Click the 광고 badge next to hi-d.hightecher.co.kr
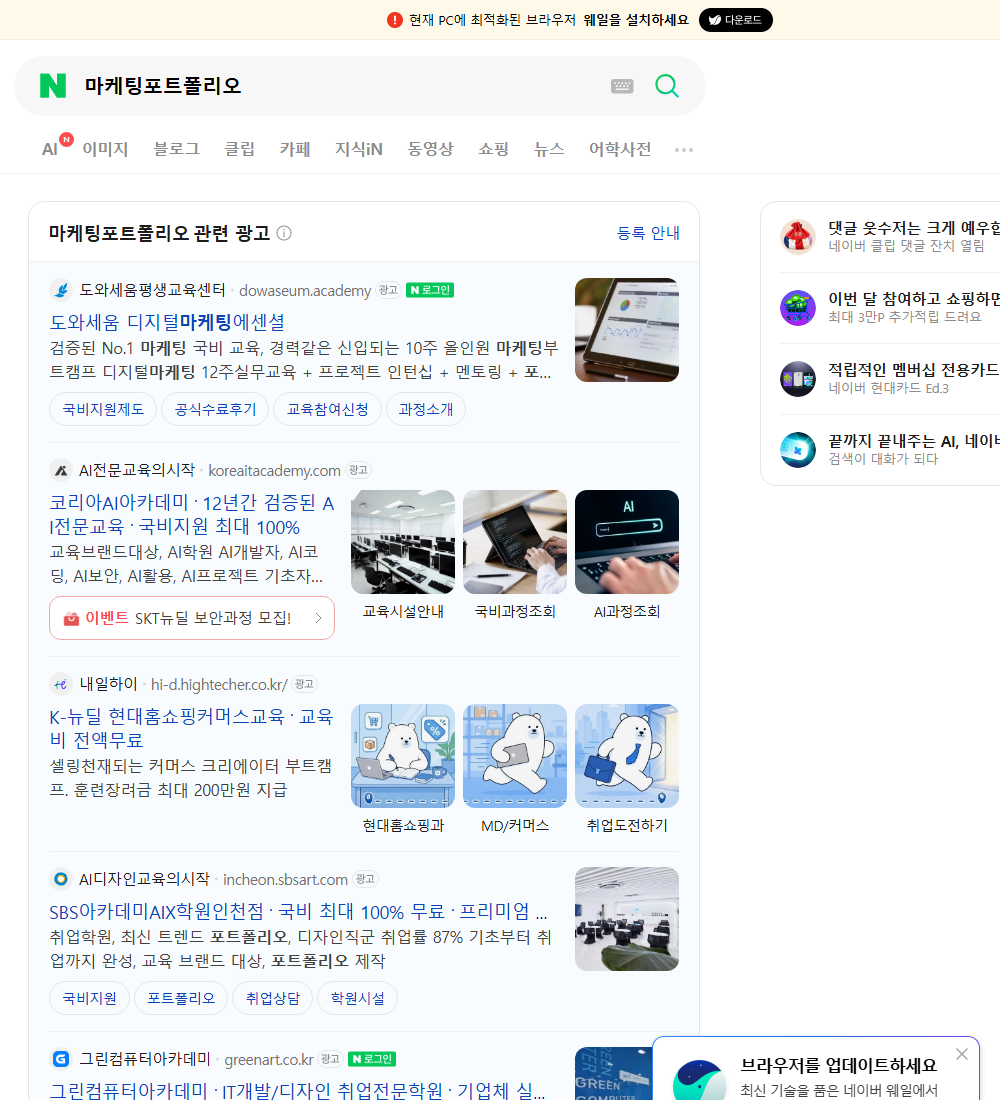This screenshot has height=1100, width=1000. [304, 684]
